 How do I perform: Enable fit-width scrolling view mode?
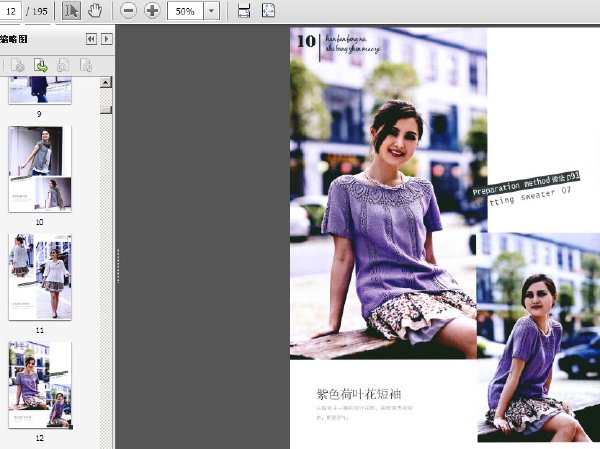[x=244, y=11]
